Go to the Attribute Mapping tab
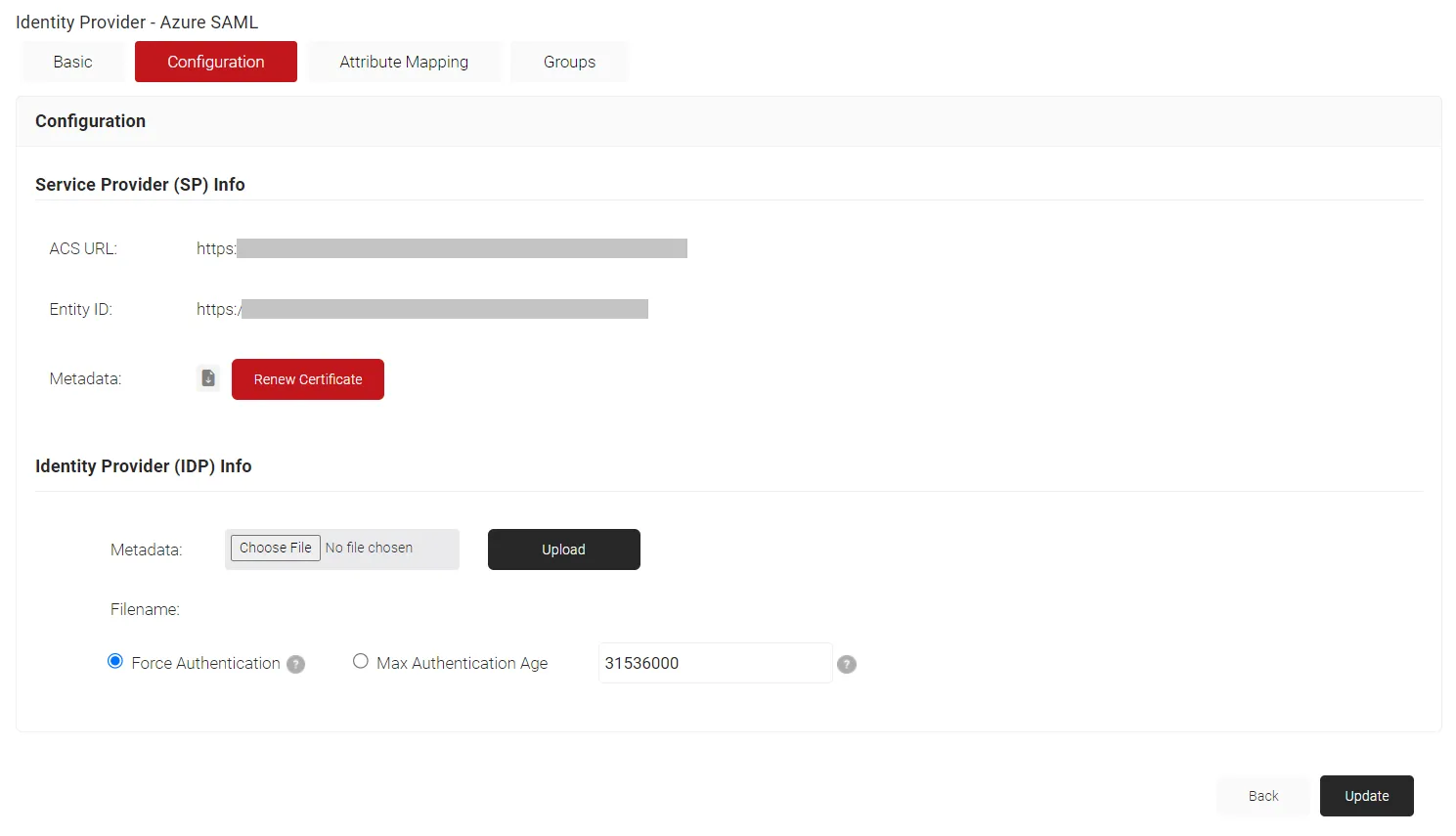This screenshot has width=1456, height=836. [x=404, y=62]
